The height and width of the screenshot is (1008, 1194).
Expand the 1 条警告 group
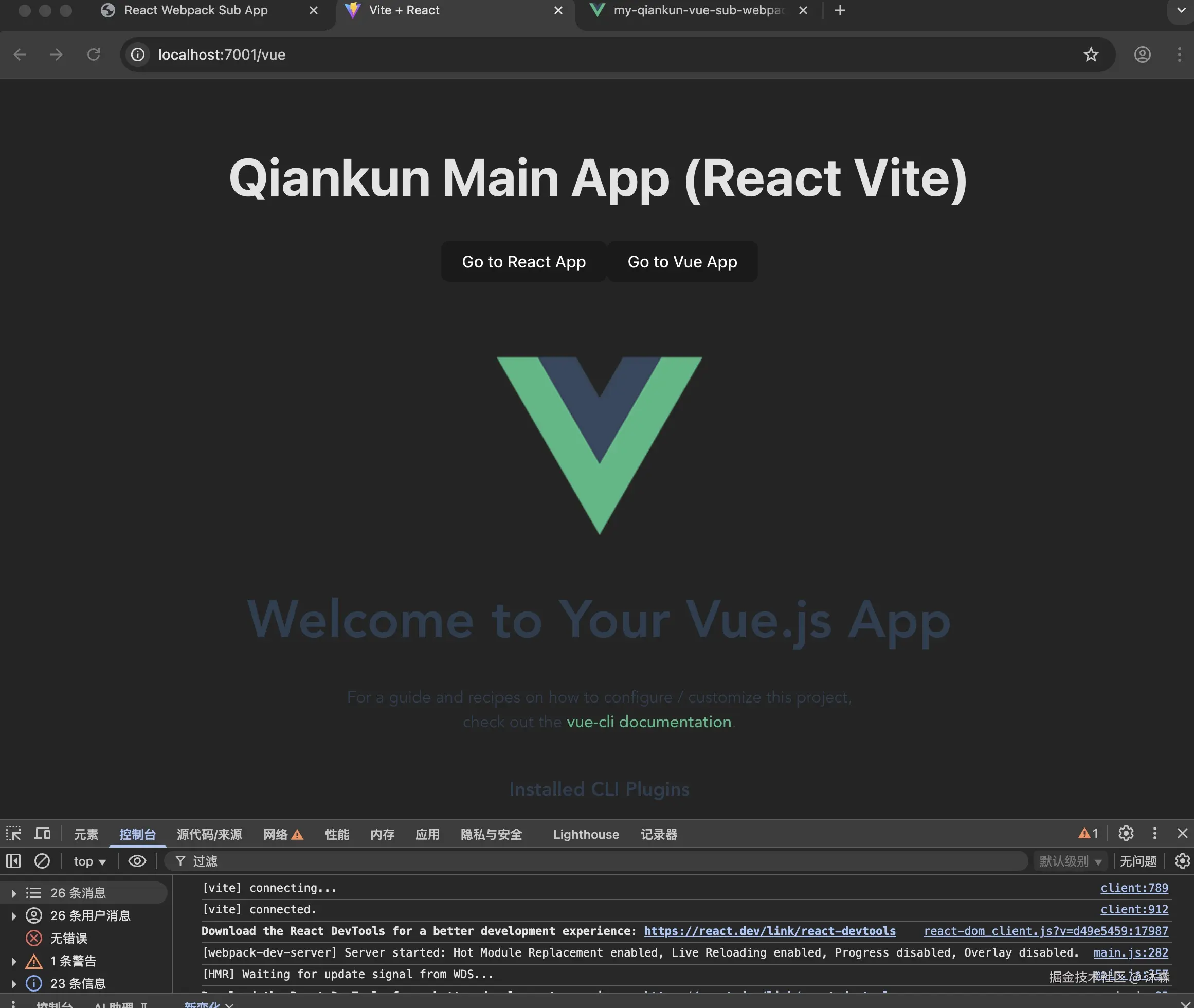coord(14,961)
